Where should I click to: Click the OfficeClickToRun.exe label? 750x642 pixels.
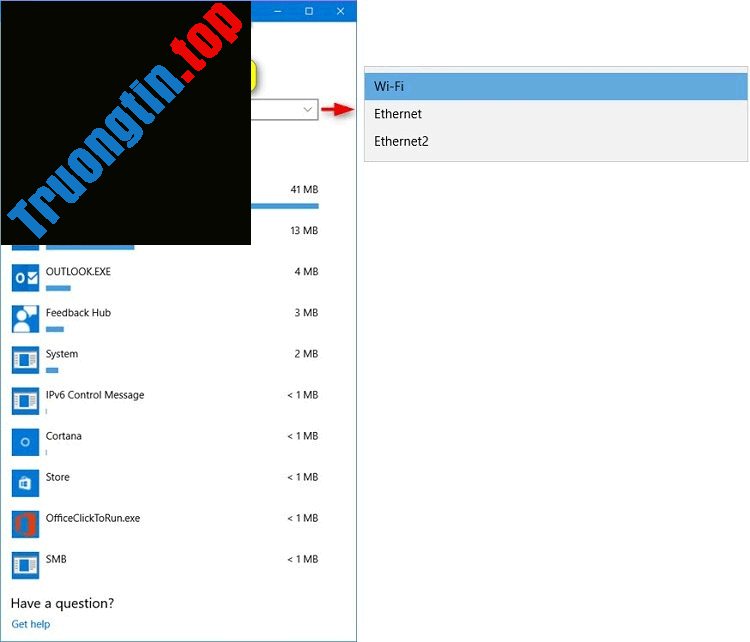tap(93, 519)
